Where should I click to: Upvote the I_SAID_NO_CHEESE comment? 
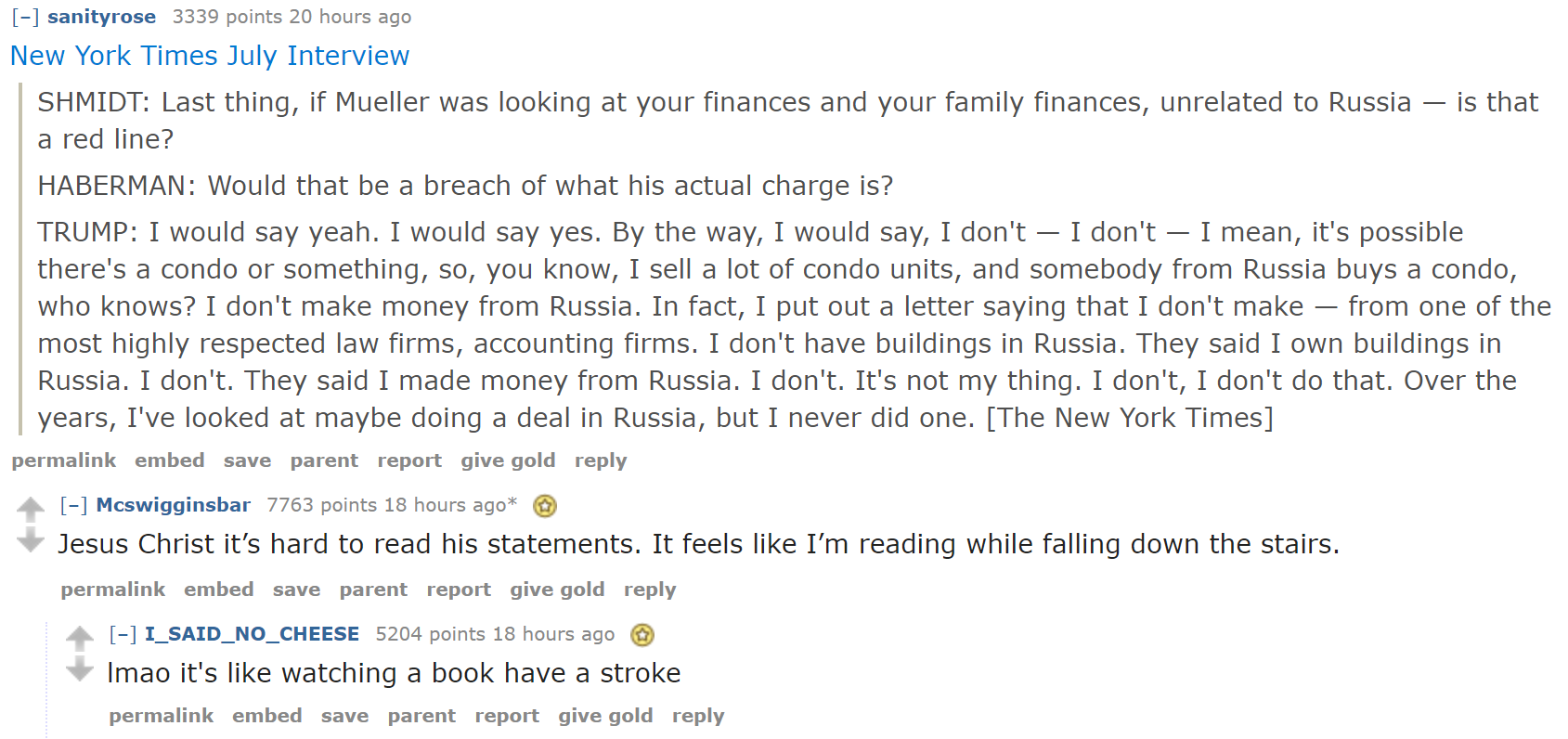(80, 637)
